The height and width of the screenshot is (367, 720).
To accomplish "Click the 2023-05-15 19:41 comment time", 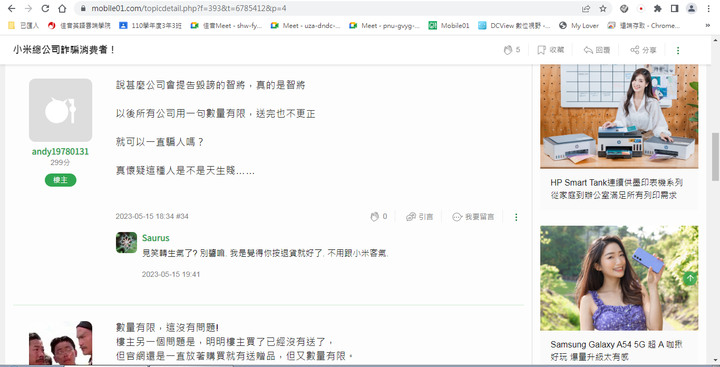I will 171,274.
